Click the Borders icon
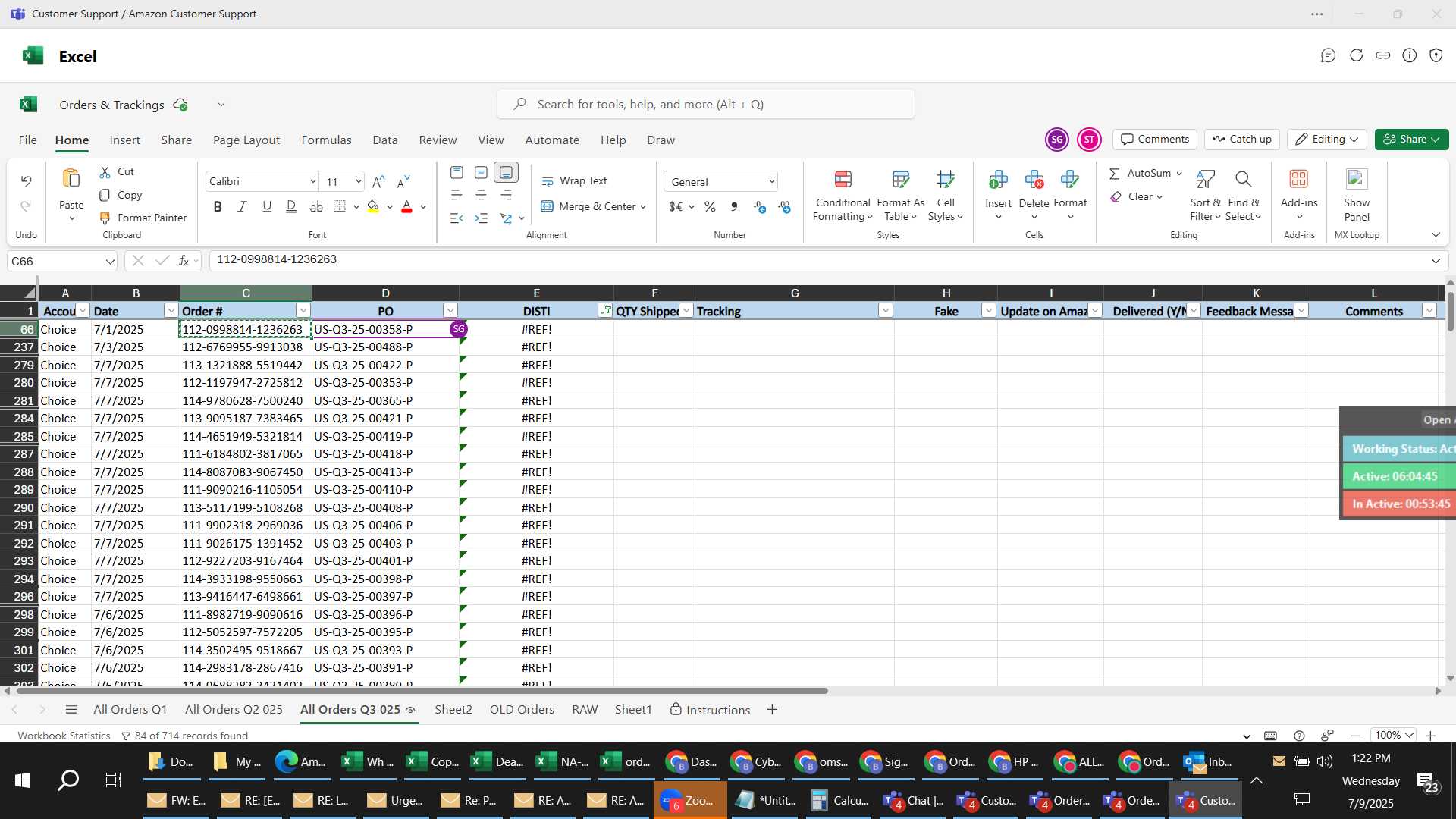This screenshot has width=1456, height=819. pyautogui.click(x=340, y=206)
